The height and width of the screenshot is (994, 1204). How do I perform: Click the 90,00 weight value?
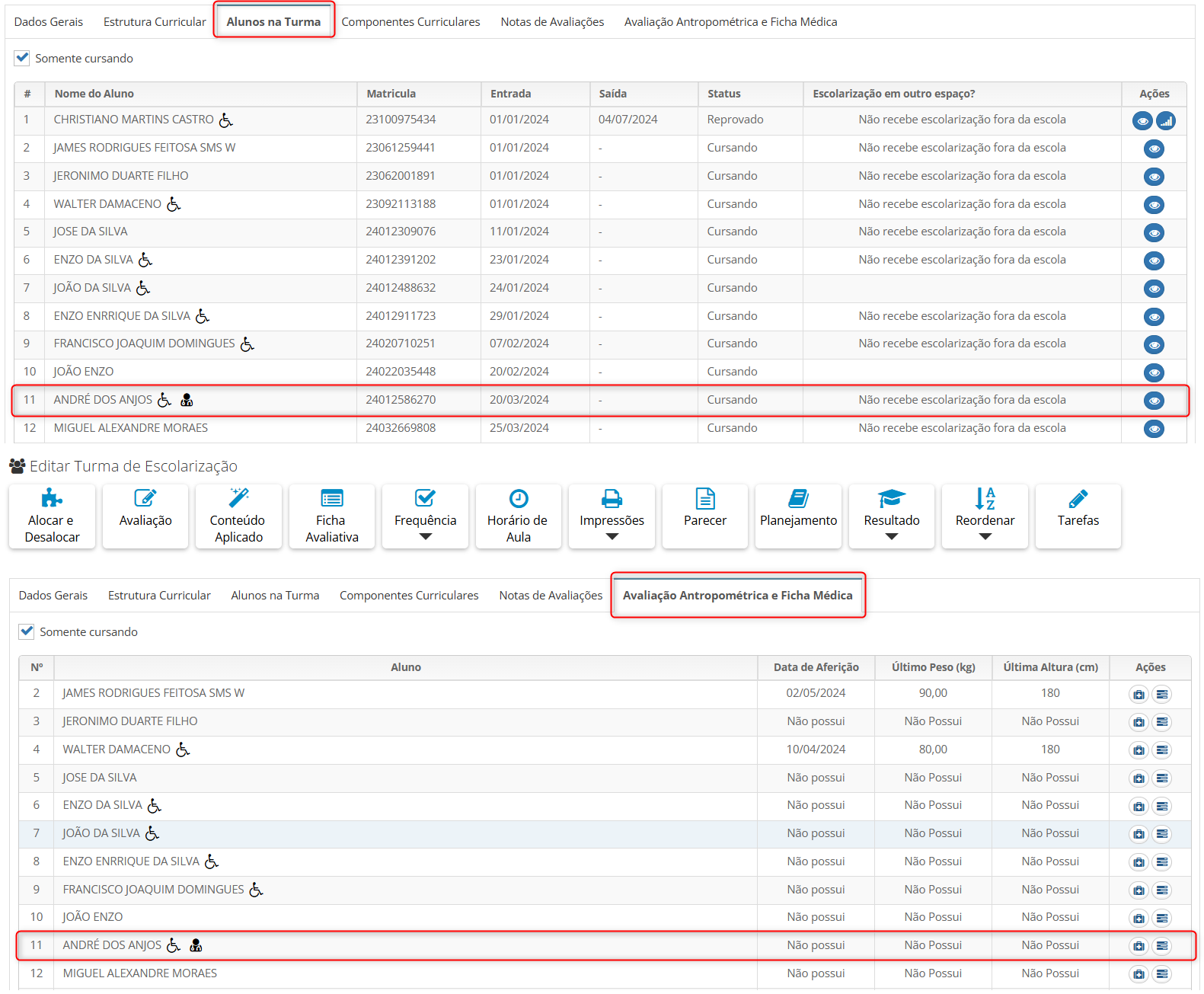[933, 693]
